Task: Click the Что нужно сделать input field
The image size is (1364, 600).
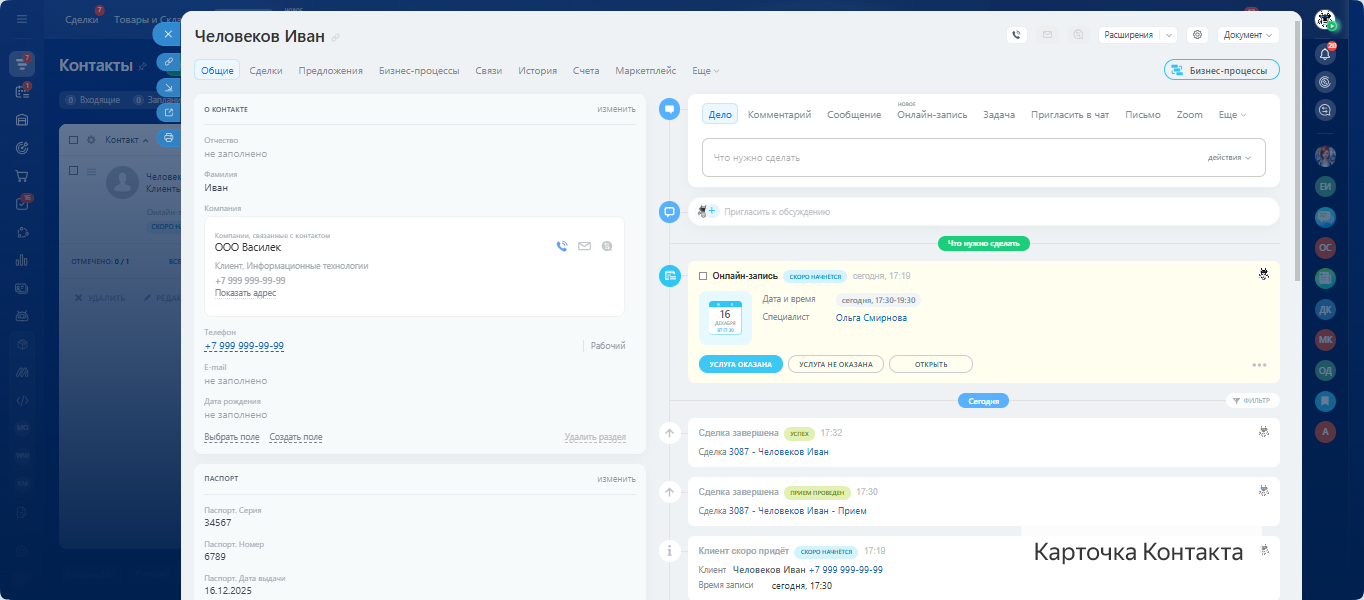Action: coord(950,158)
